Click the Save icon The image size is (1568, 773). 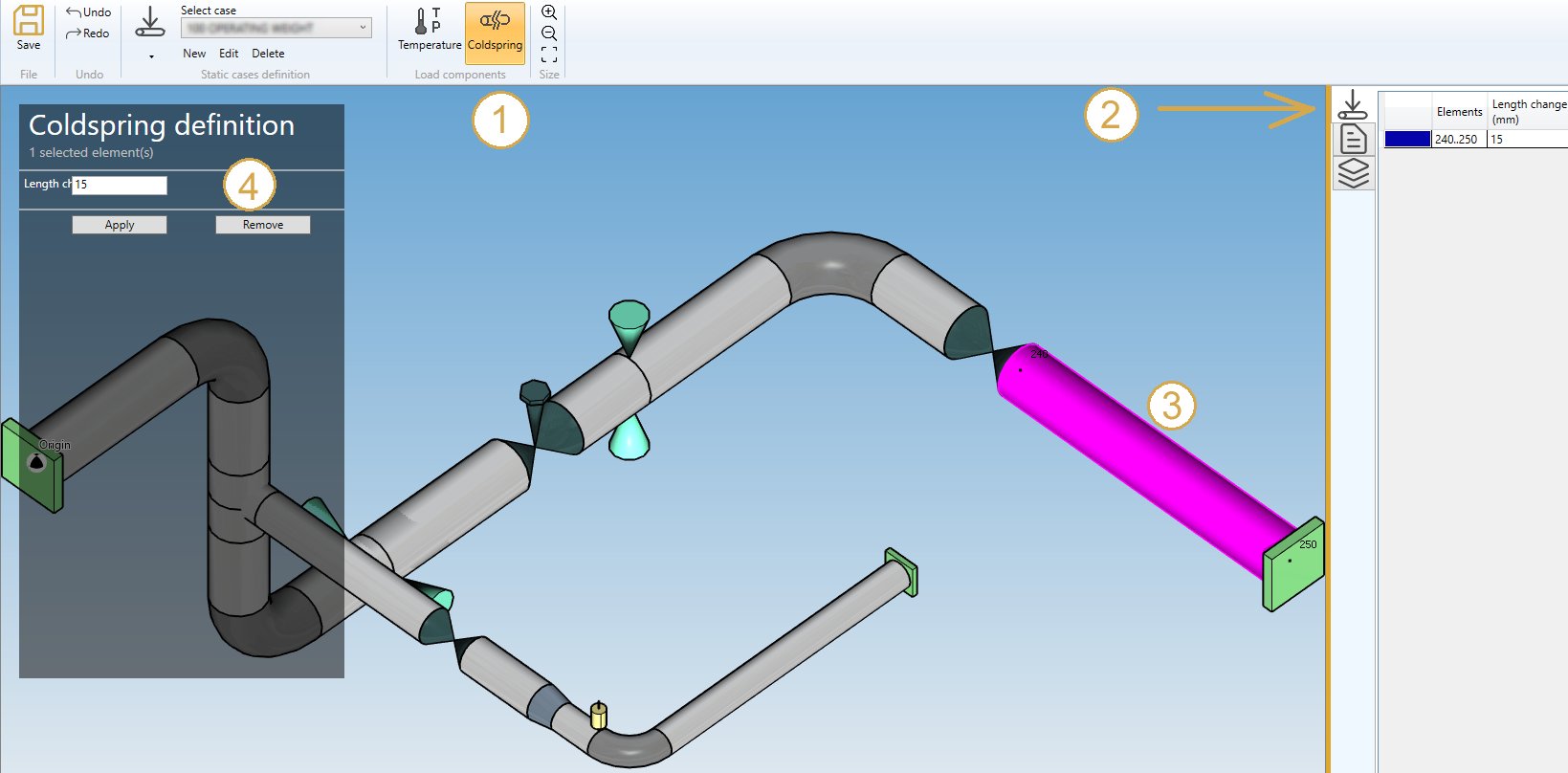pyautogui.click(x=29, y=29)
